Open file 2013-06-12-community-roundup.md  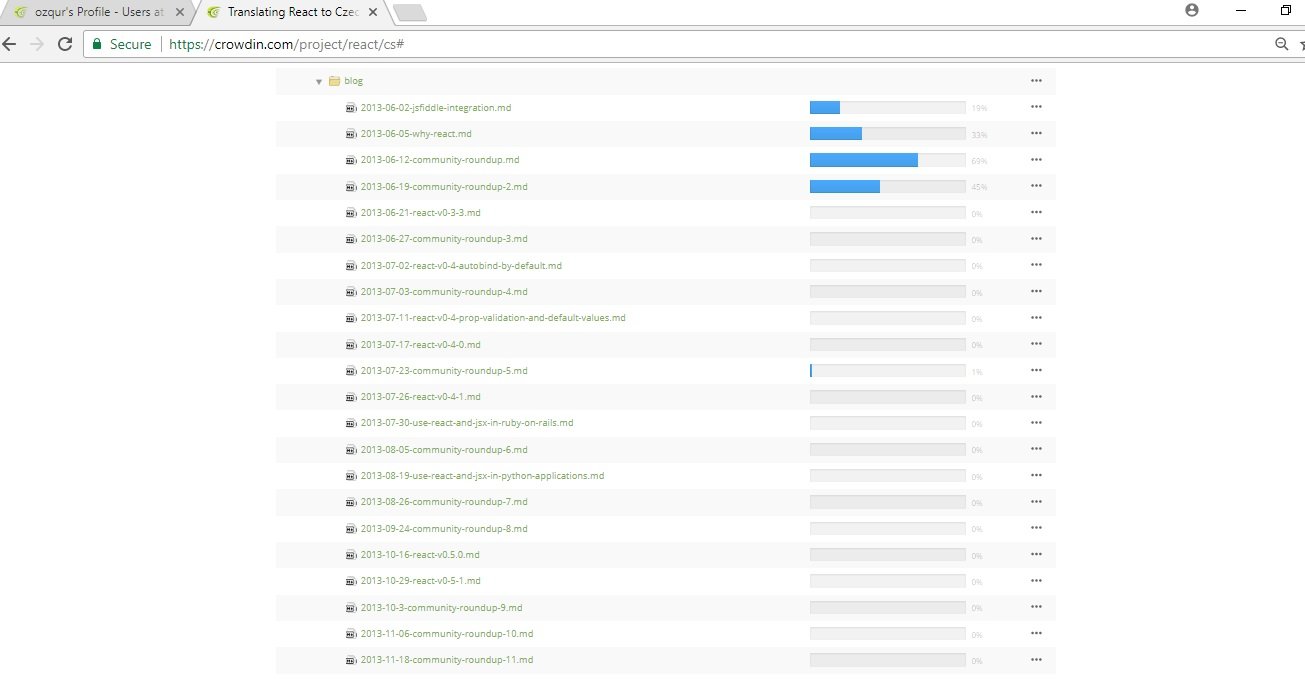pyautogui.click(x=440, y=160)
